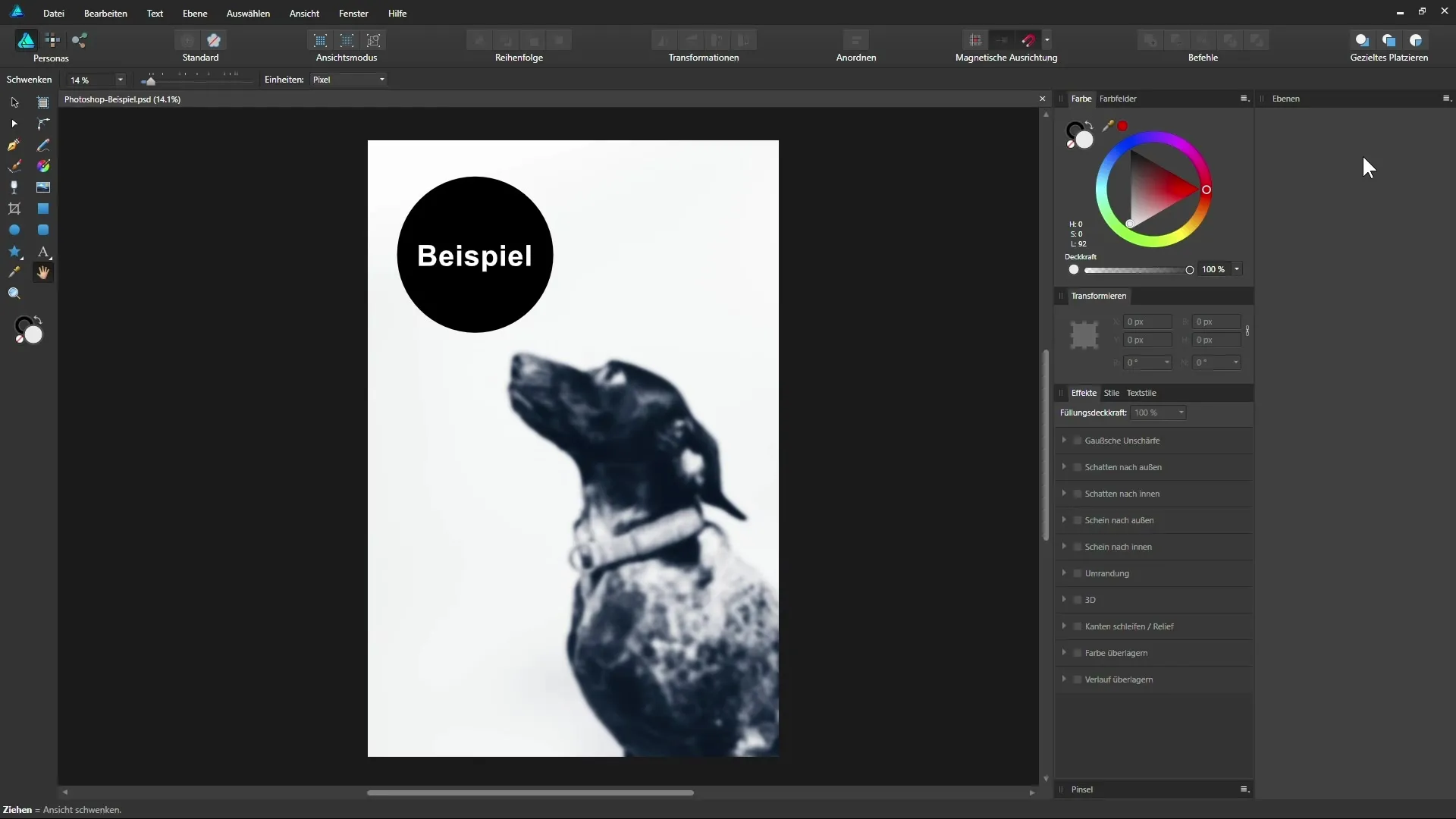1456x819 pixels.
Task: Enable Umrandung effect checkbox
Action: pyautogui.click(x=1078, y=573)
